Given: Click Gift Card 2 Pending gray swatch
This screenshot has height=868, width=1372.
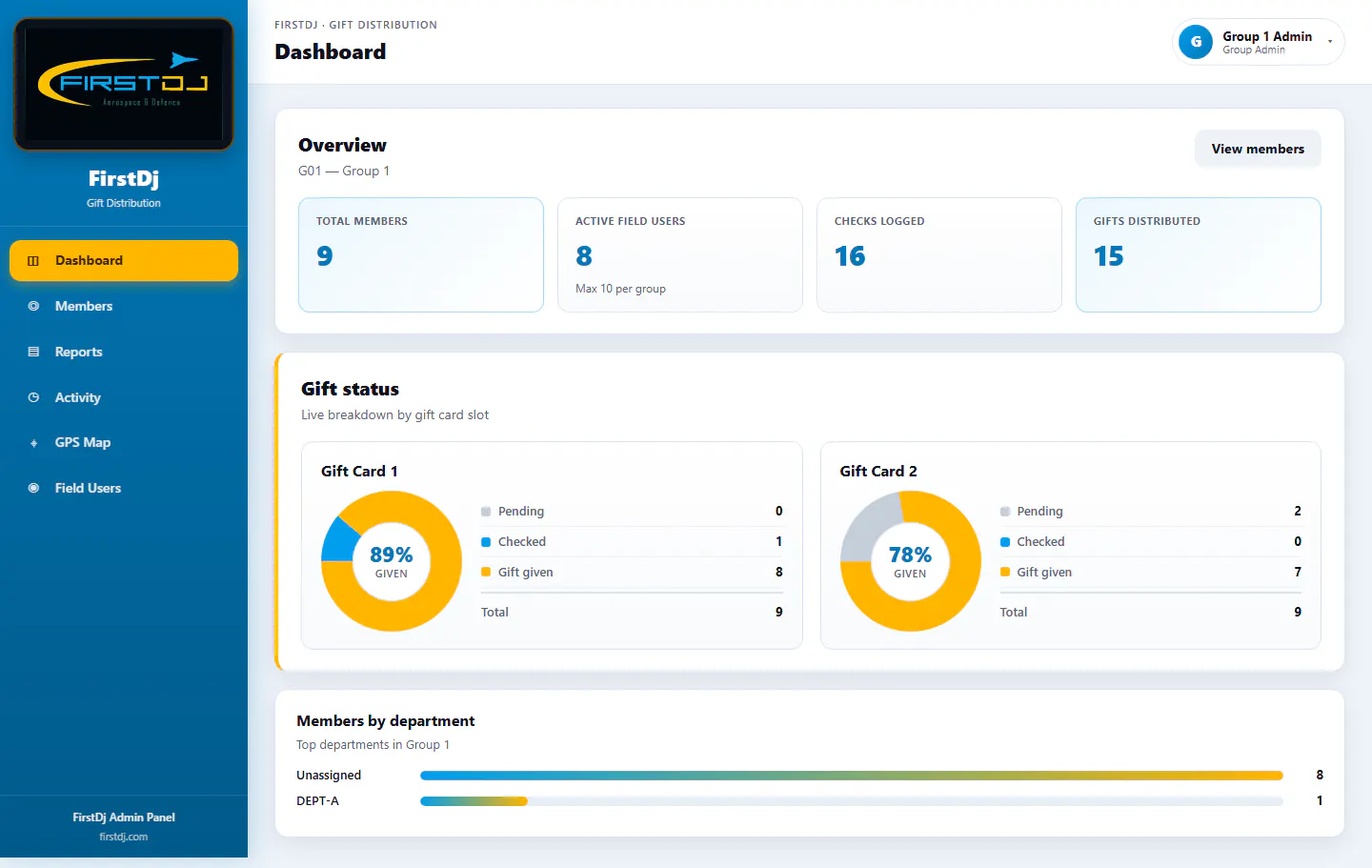Looking at the screenshot, I should coord(1005,512).
